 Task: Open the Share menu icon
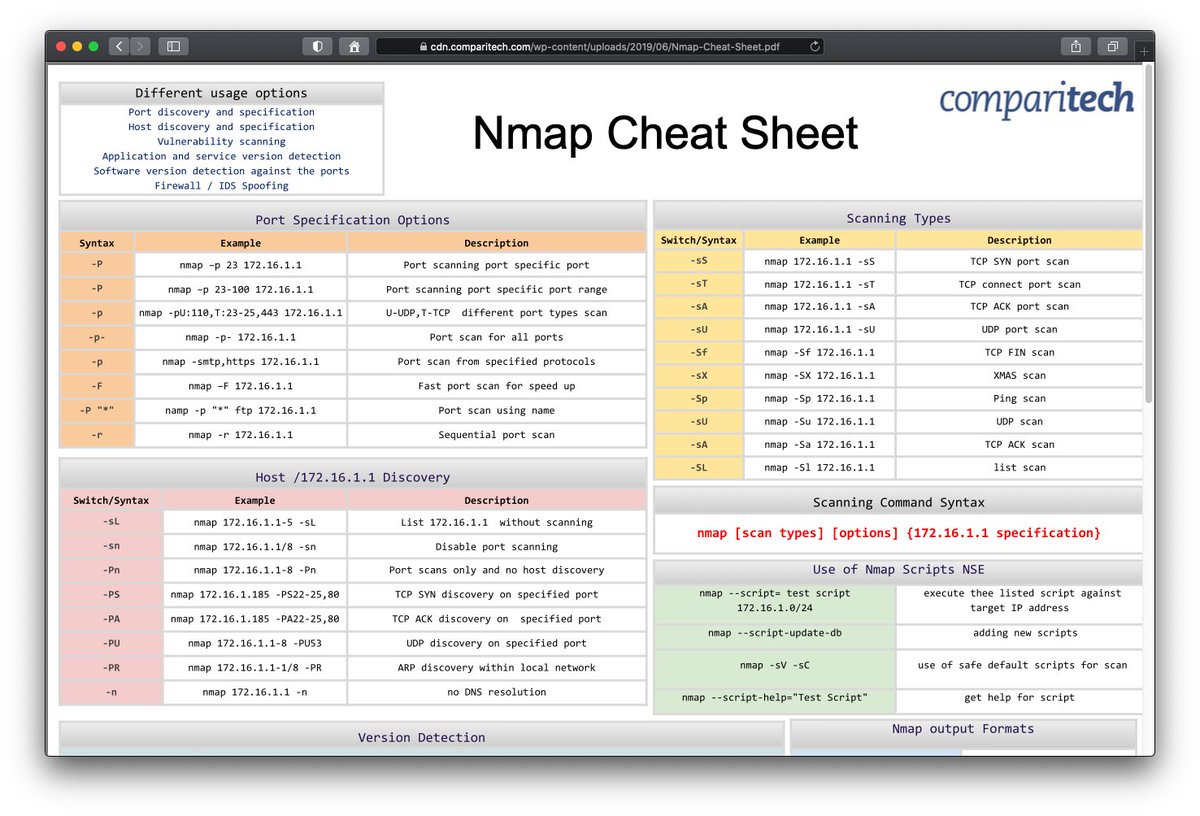click(x=1075, y=46)
